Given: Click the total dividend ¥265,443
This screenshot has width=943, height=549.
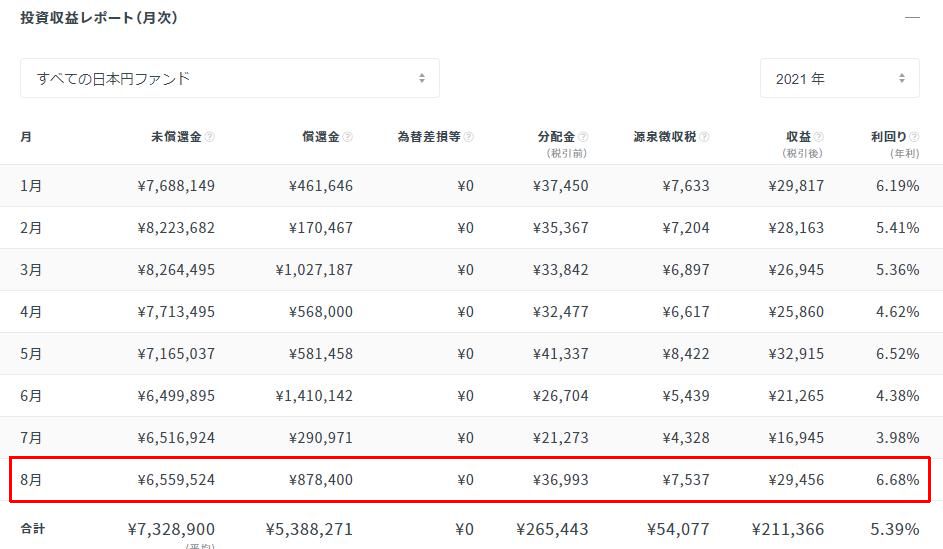Looking at the screenshot, I should [x=552, y=530].
